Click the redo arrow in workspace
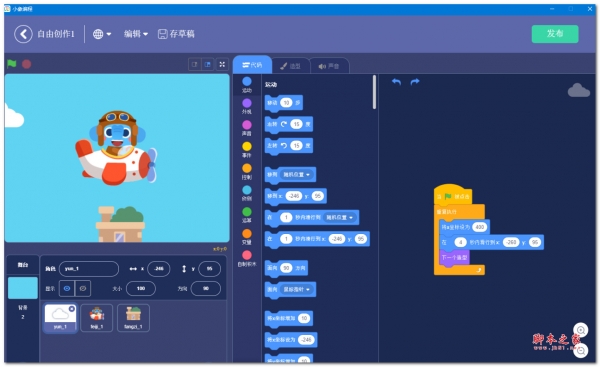600x367 pixels. coord(415,82)
